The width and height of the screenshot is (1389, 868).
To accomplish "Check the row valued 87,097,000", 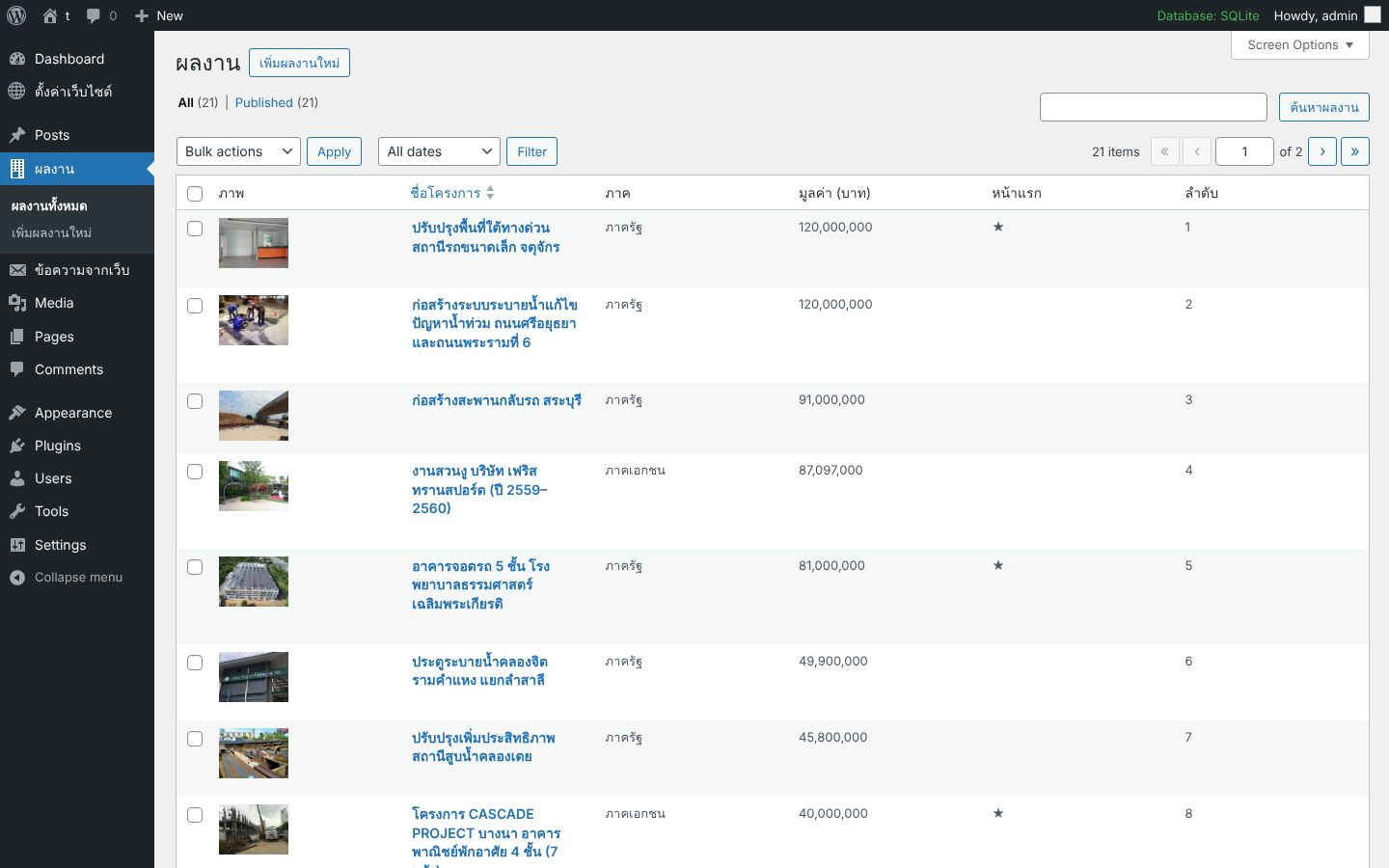I will 195,472.
